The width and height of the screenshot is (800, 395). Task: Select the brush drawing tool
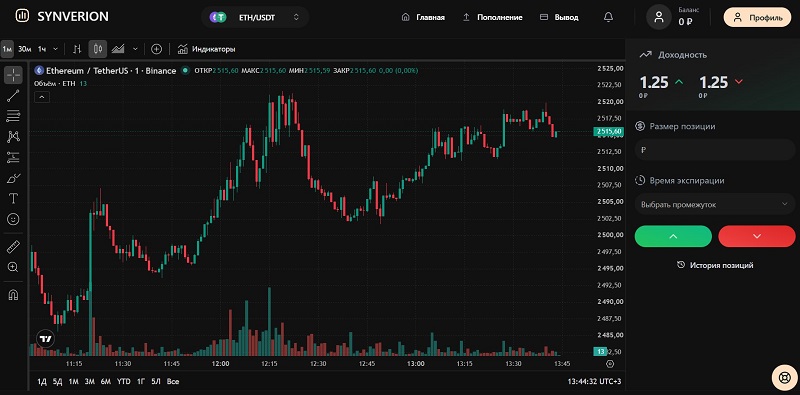coord(14,178)
